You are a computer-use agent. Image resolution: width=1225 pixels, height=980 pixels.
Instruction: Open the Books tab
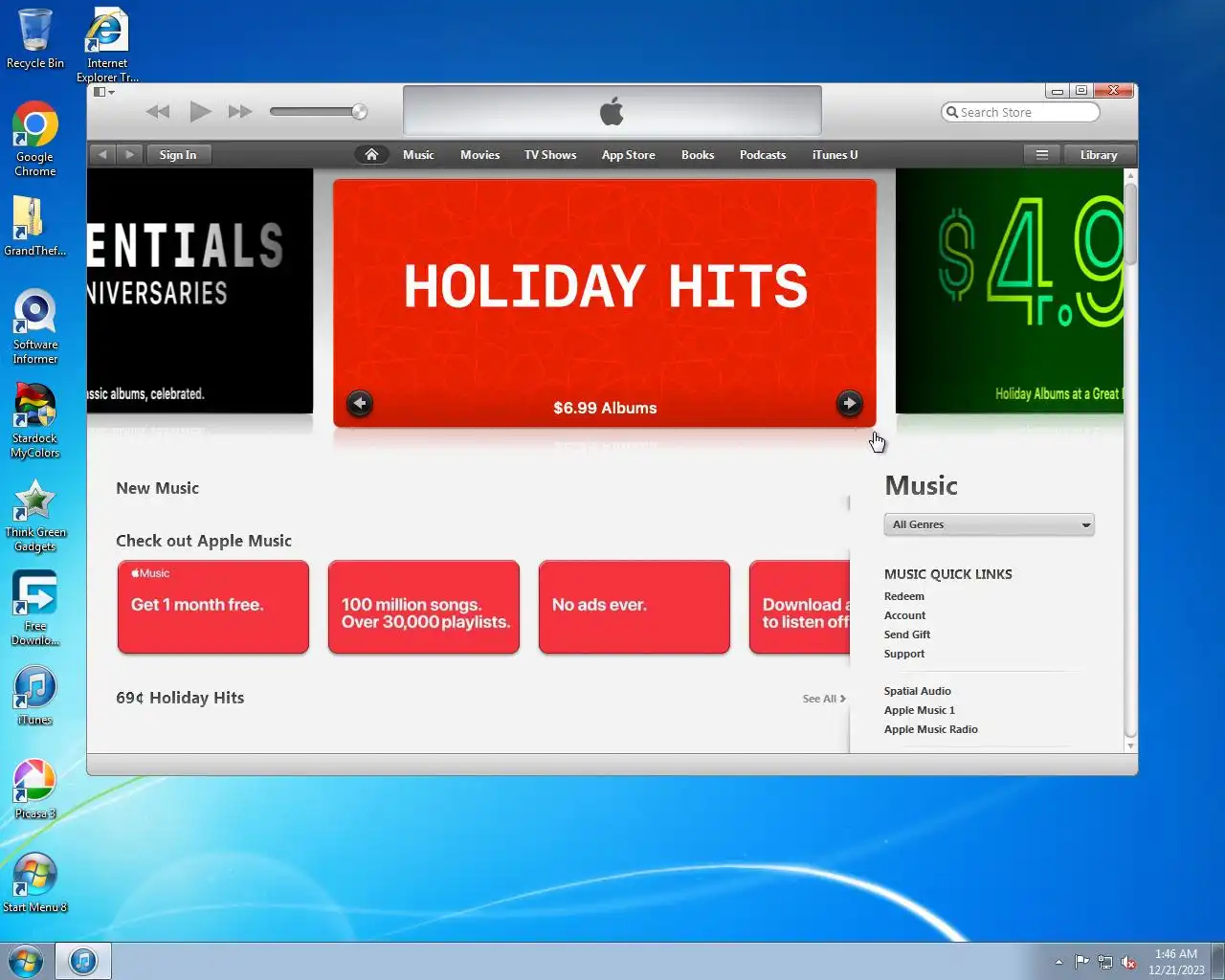[x=698, y=154]
